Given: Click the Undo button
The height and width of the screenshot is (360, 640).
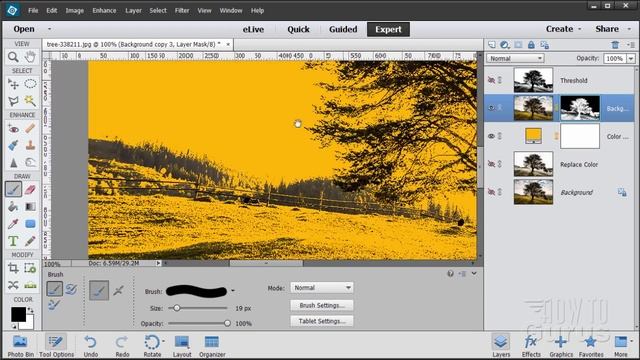Looking at the screenshot, I should 90,345.
